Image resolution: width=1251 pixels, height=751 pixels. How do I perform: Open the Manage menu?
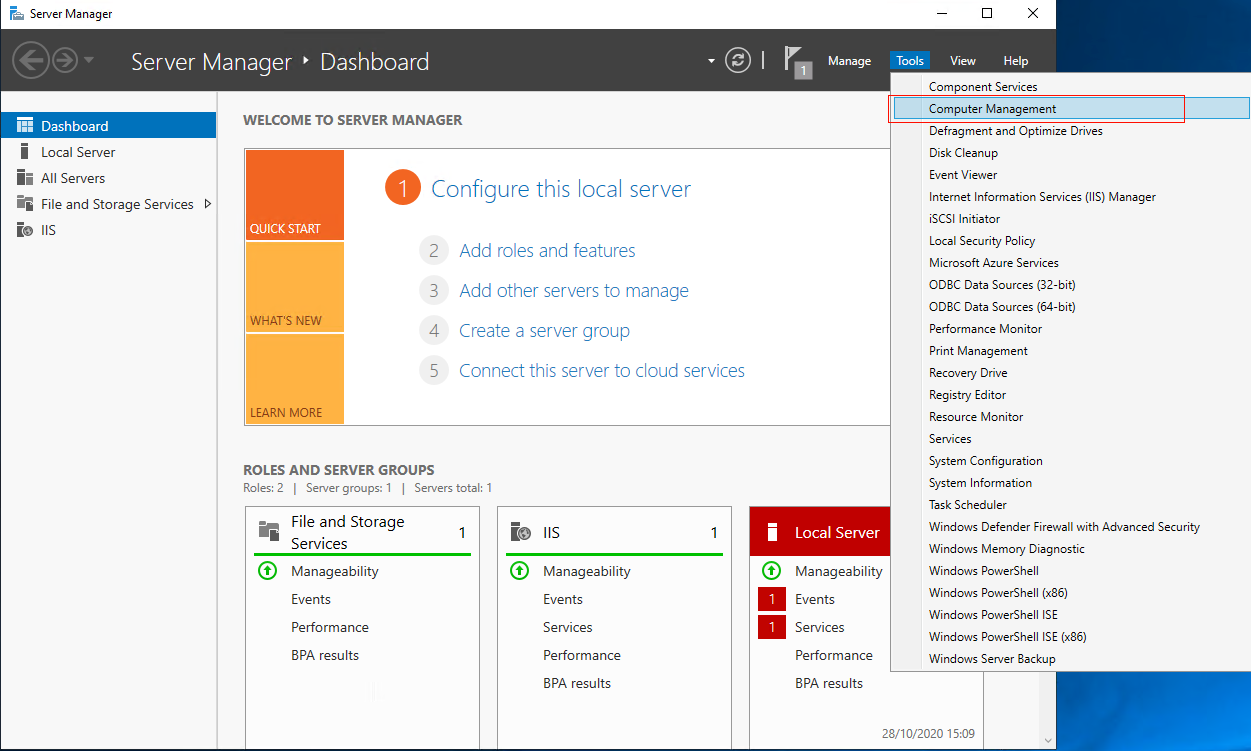pyautogui.click(x=849, y=61)
